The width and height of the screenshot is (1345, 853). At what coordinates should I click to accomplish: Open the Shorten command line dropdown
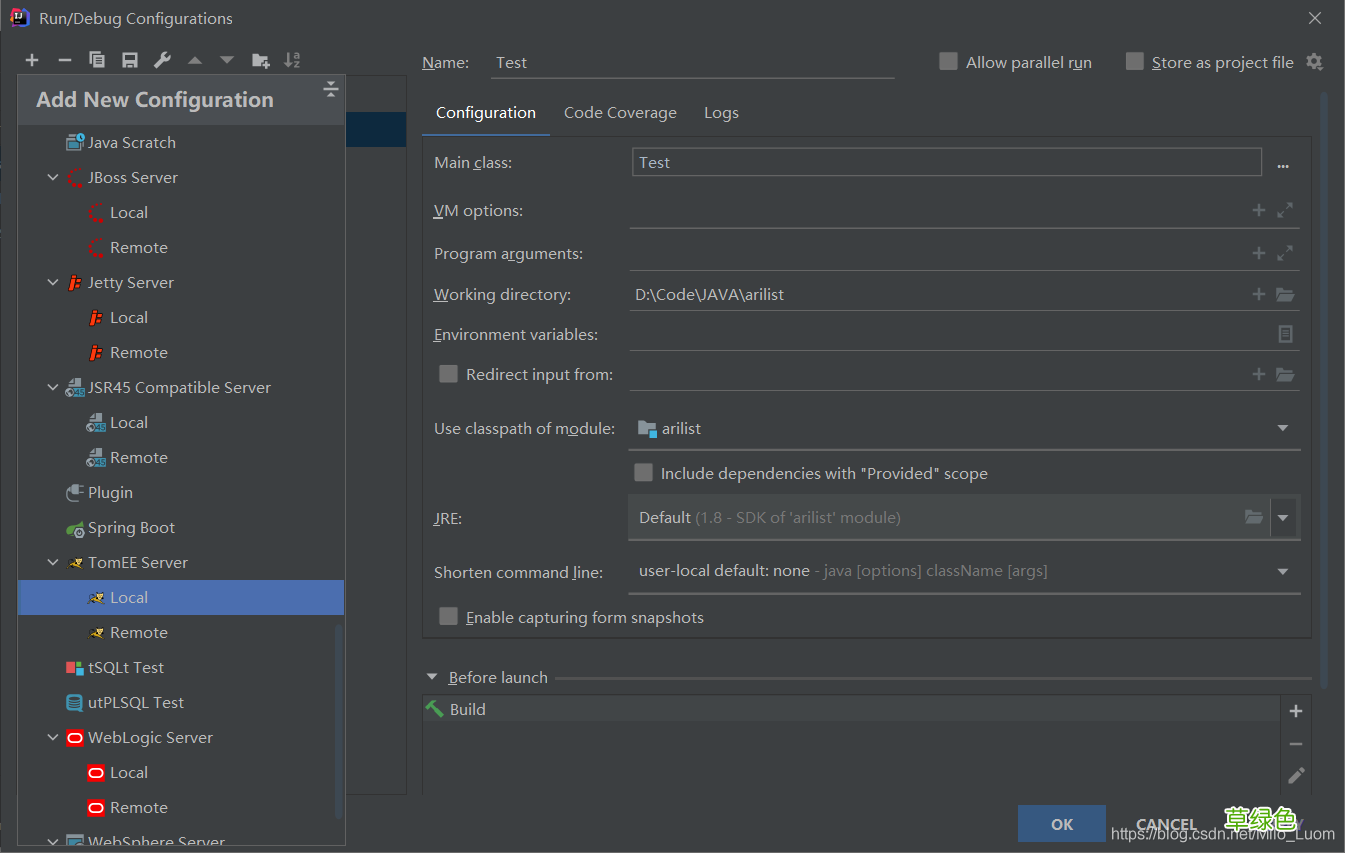(x=1283, y=572)
